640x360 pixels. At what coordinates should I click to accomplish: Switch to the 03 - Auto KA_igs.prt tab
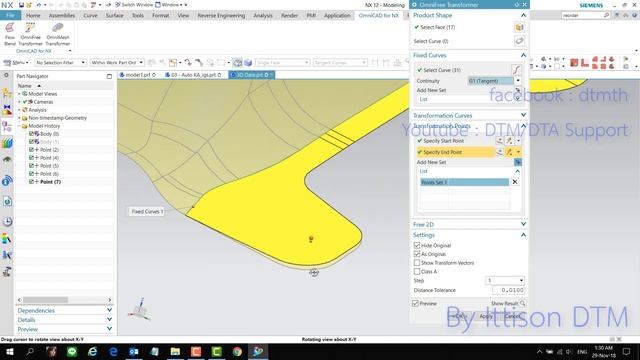(193, 75)
